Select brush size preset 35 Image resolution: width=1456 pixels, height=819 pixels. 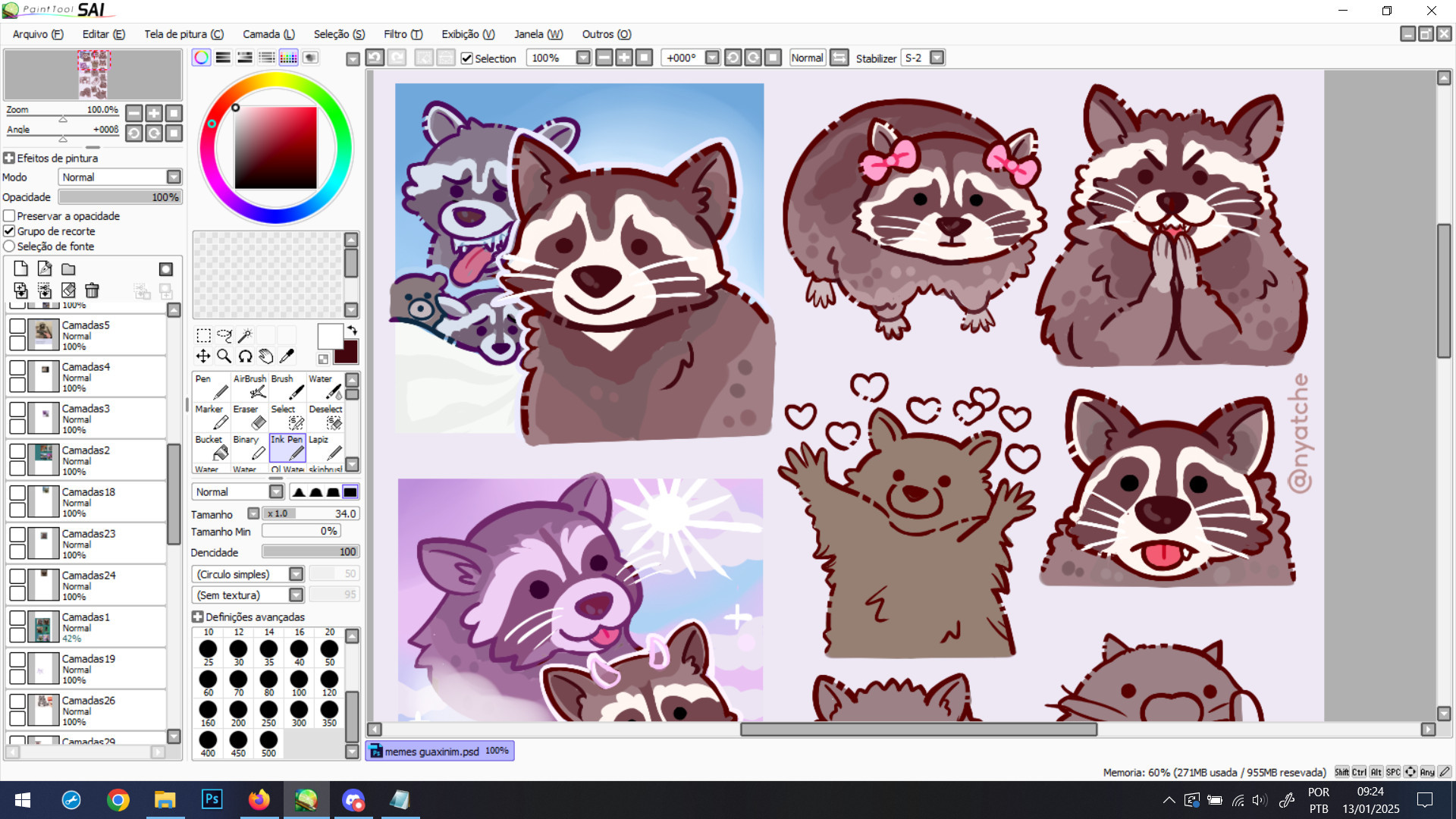coord(268,652)
